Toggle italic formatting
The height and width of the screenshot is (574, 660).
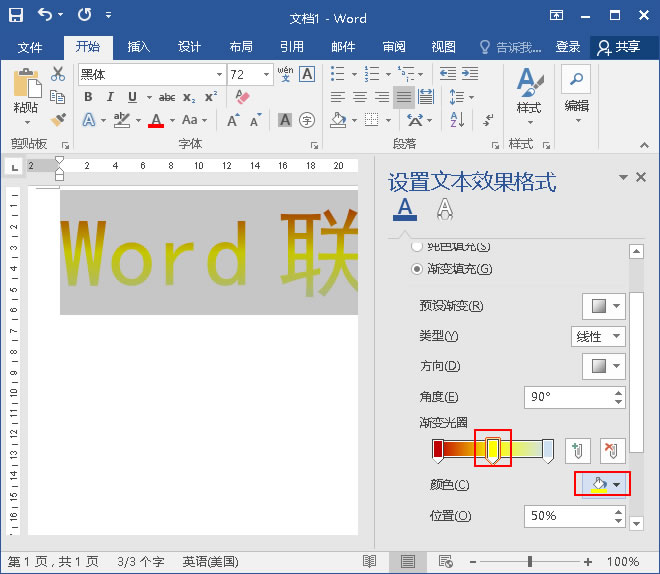click(x=110, y=97)
